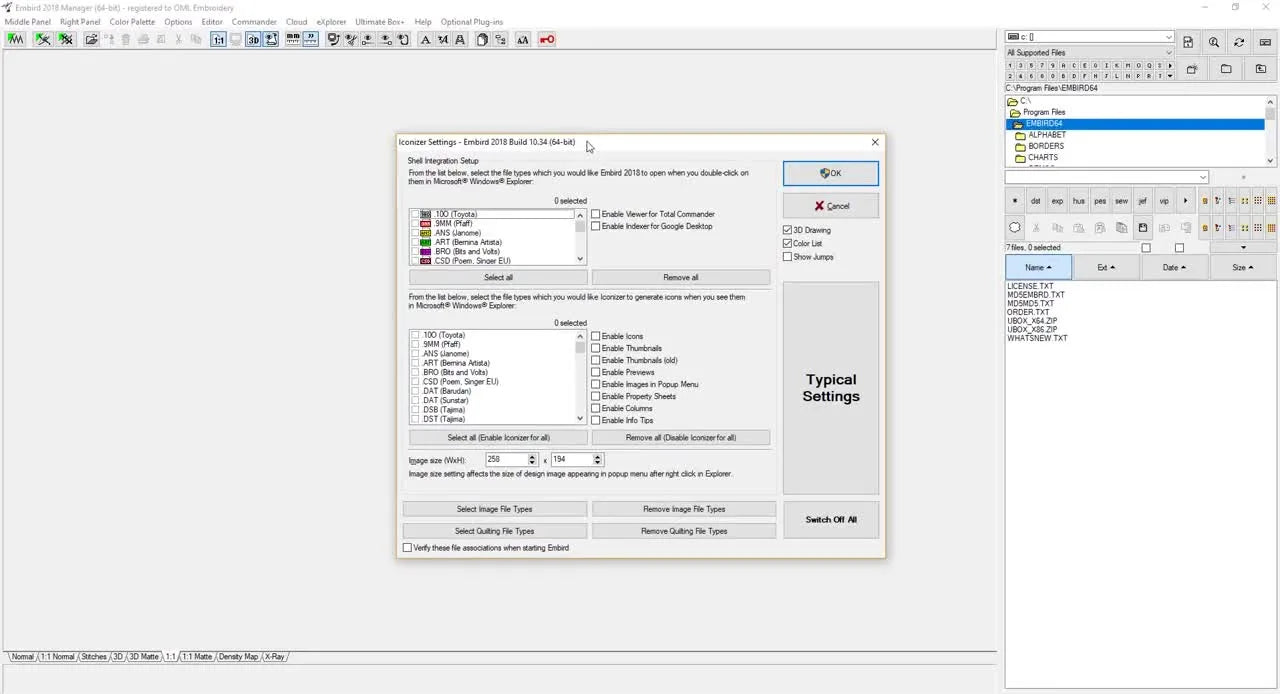Open the drive selector dropdown showing c:

[1168, 37]
